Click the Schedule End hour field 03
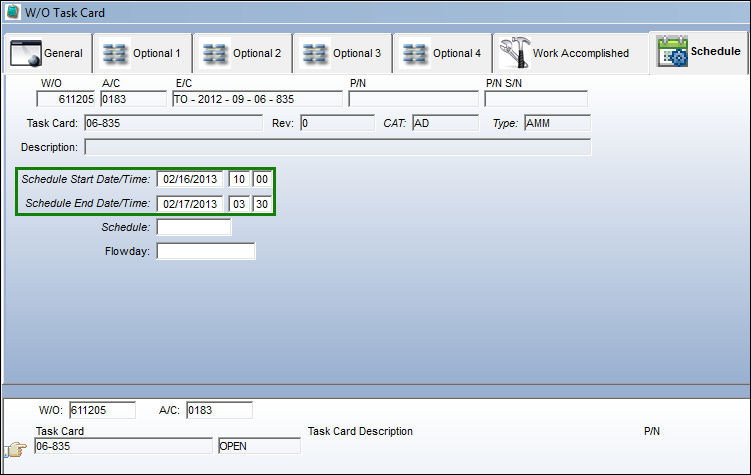The image size is (751, 475). (239, 204)
